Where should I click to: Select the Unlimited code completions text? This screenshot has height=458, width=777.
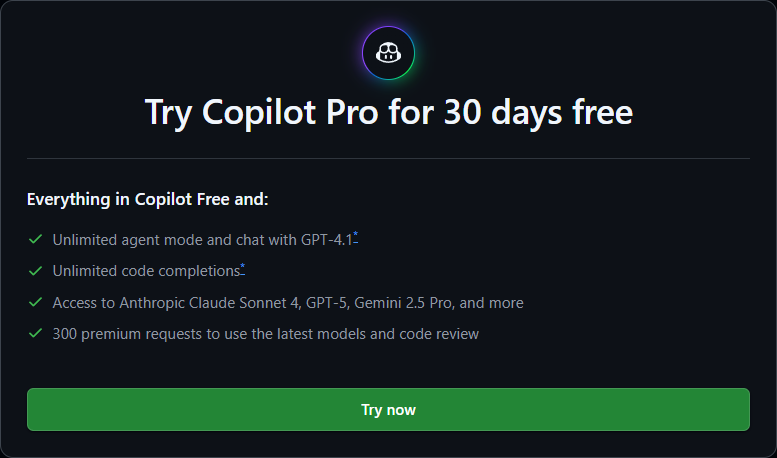[145, 271]
